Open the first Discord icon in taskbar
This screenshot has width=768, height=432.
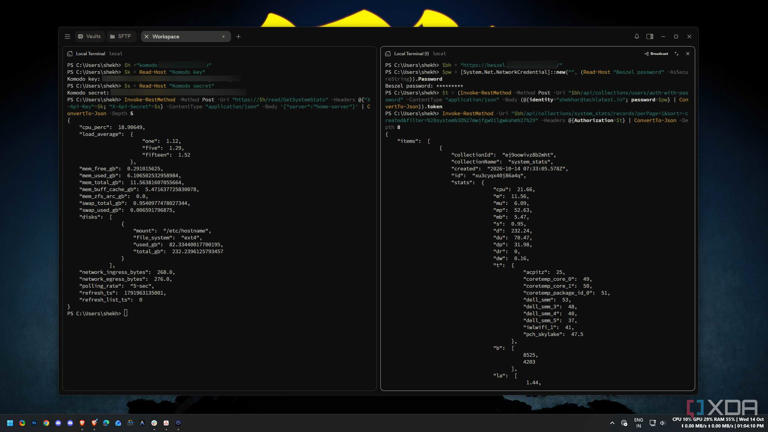coord(58,423)
